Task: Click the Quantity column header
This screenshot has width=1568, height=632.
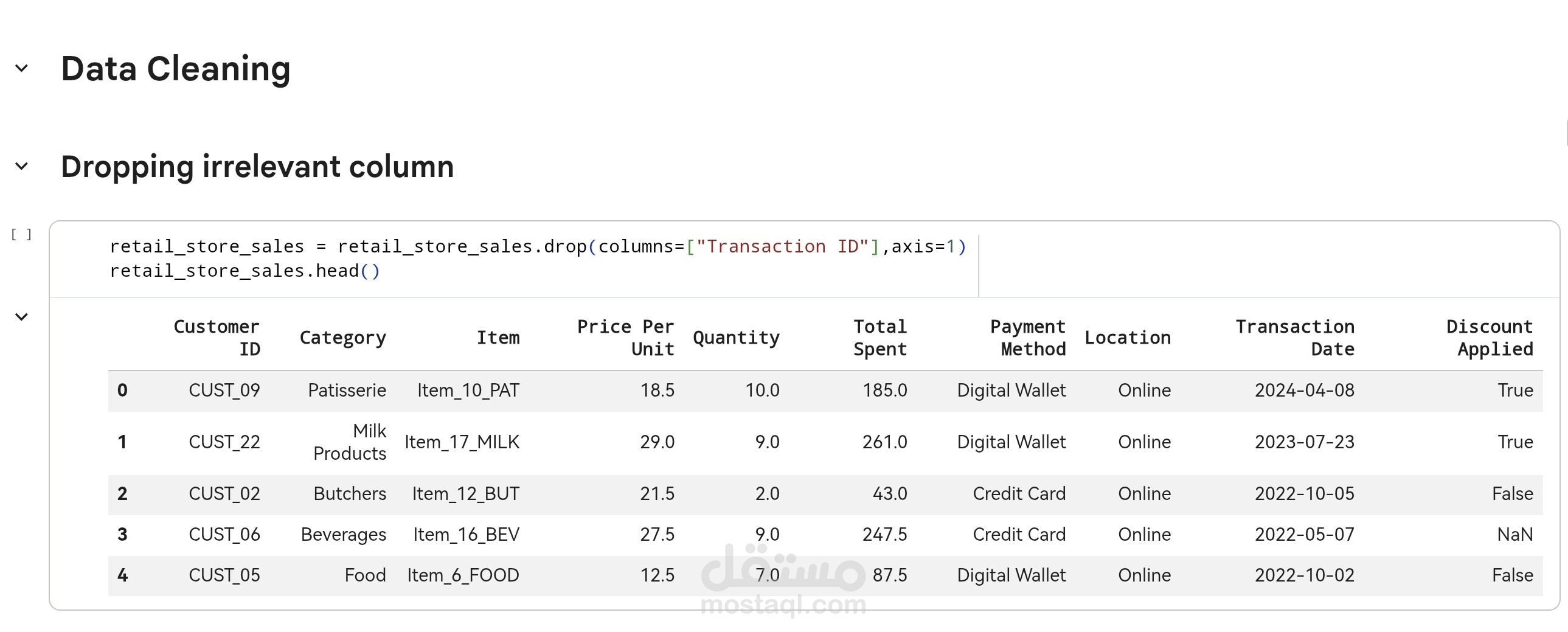Action: point(736,338)
